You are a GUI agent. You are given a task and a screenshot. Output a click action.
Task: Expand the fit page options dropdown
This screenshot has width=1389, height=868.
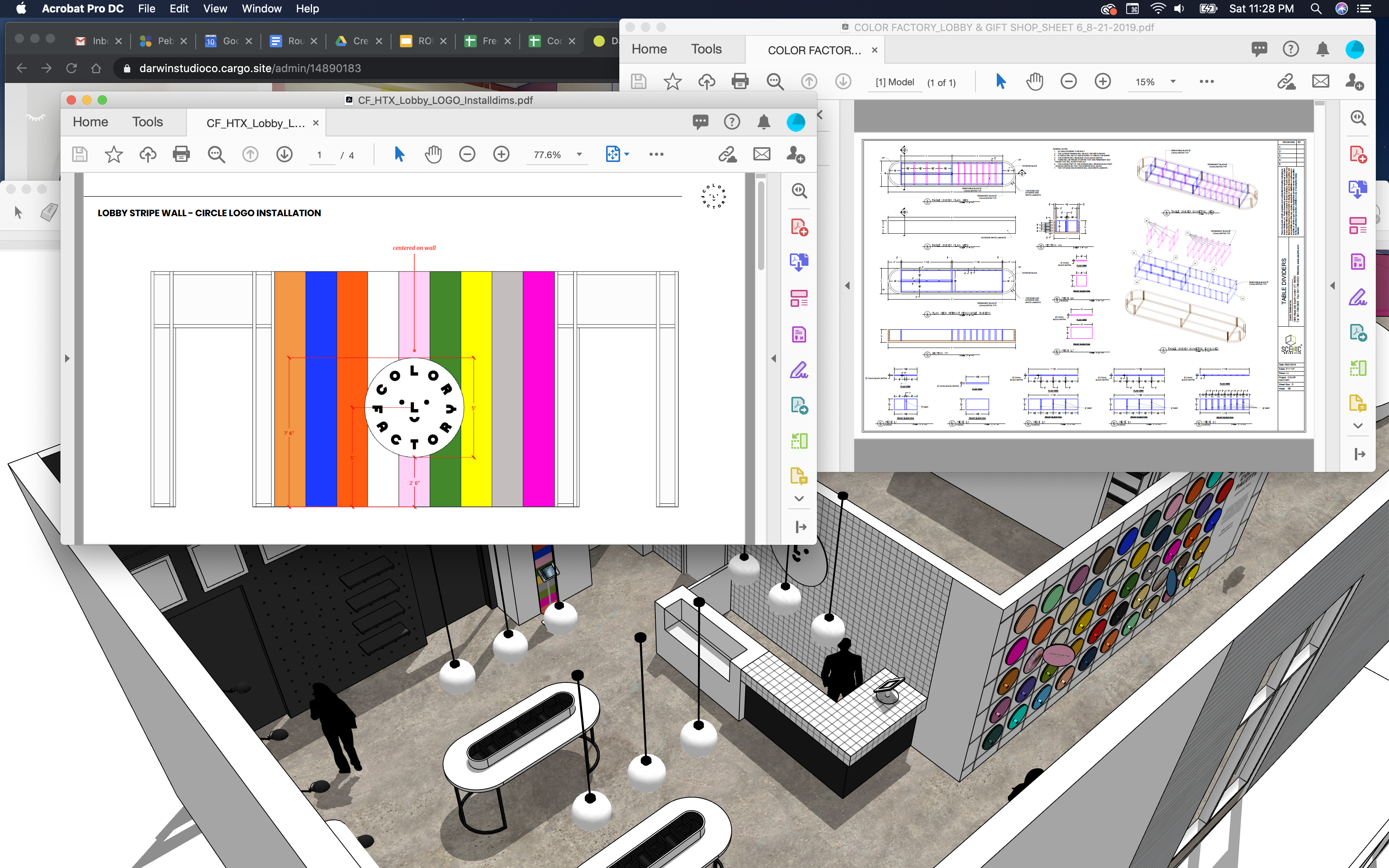tap(627, 155)
